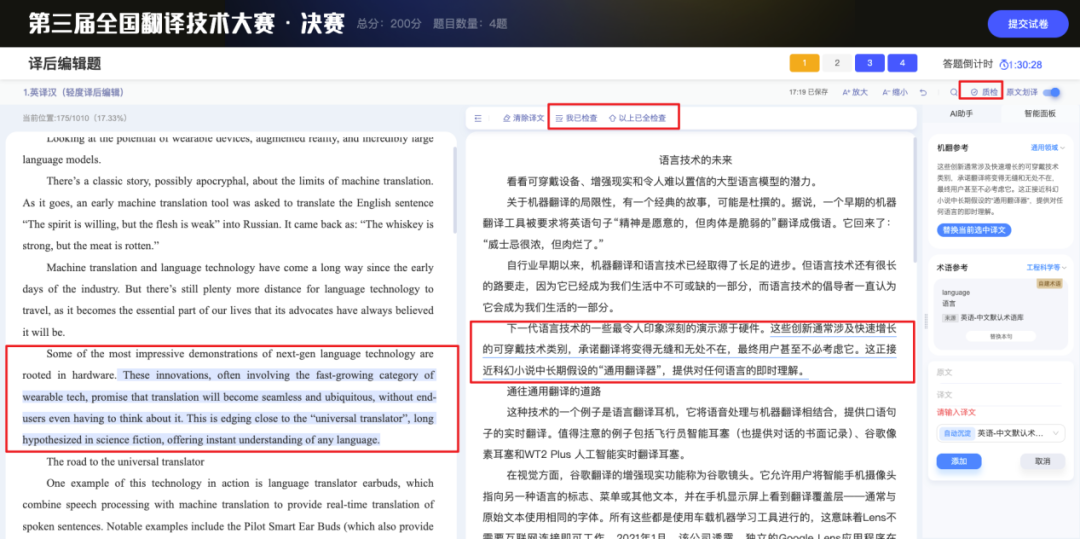Submit the exam with 提交试卷 button
Viewport: 1080px width, 539px height.
(1027, 23)
